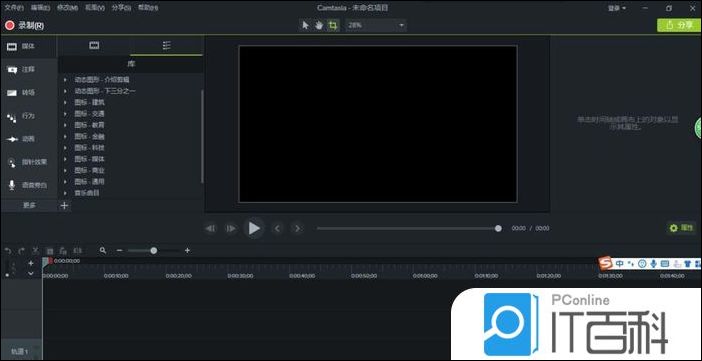This screenshot has height=361, width=702.
Task: Click the 轨道 1 track label
Action: tap(20, 352)
